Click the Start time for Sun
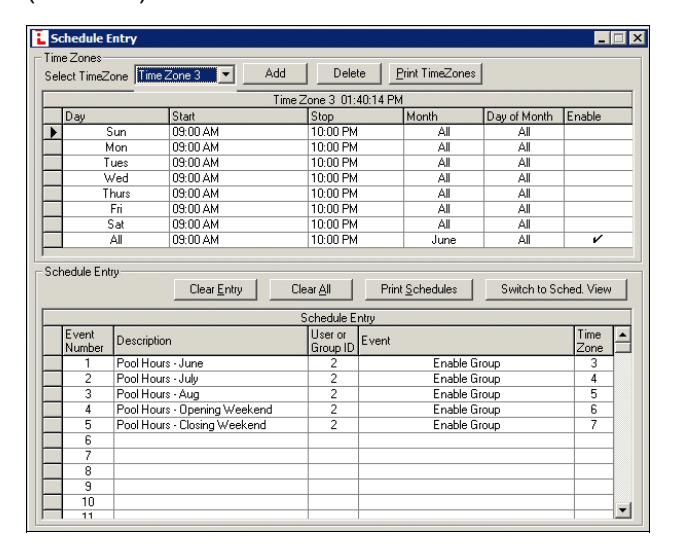This screenshot has width=675, height=553. 238,132
